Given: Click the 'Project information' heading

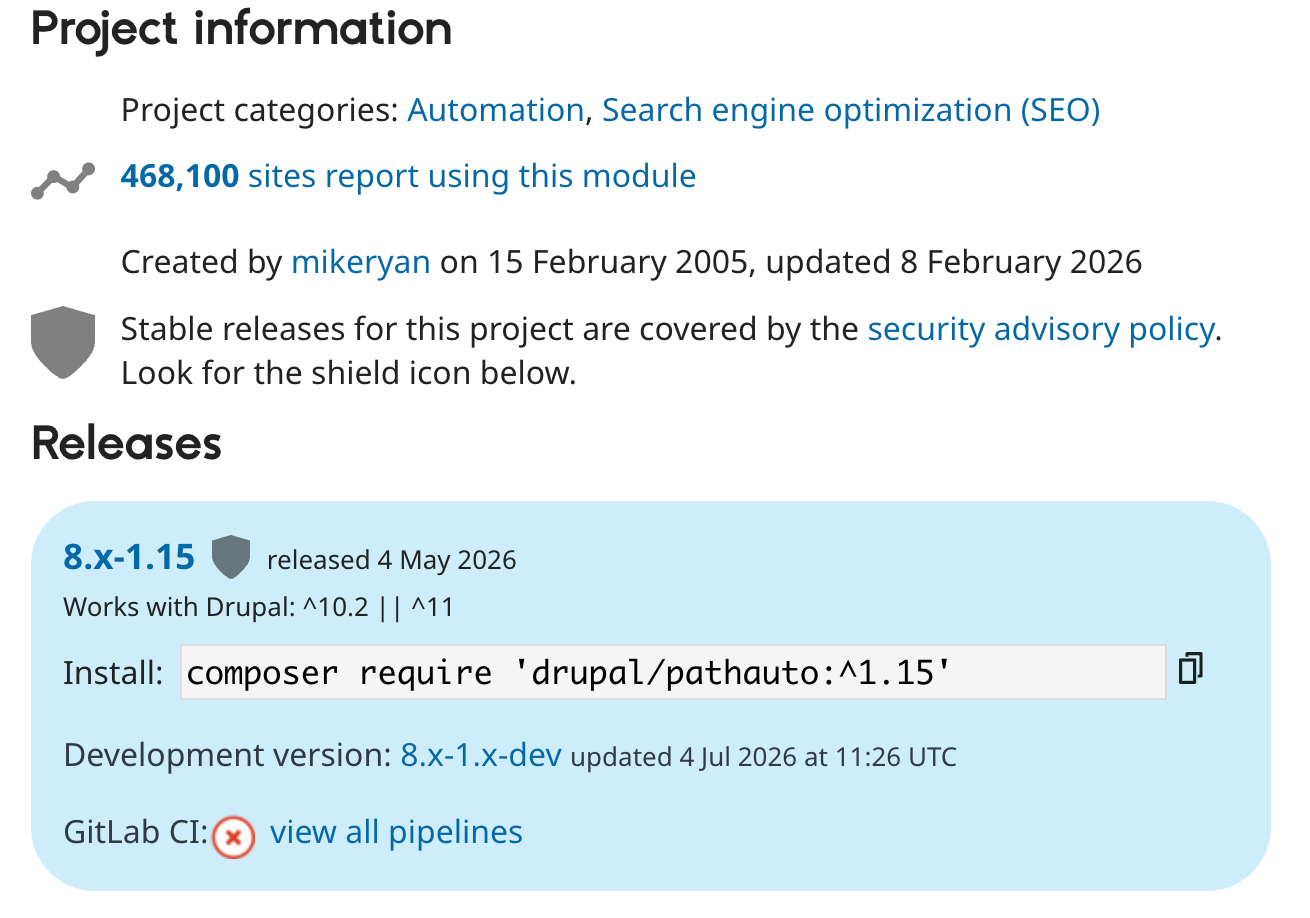Looking at the screenshot, I should tap(242, 28).
